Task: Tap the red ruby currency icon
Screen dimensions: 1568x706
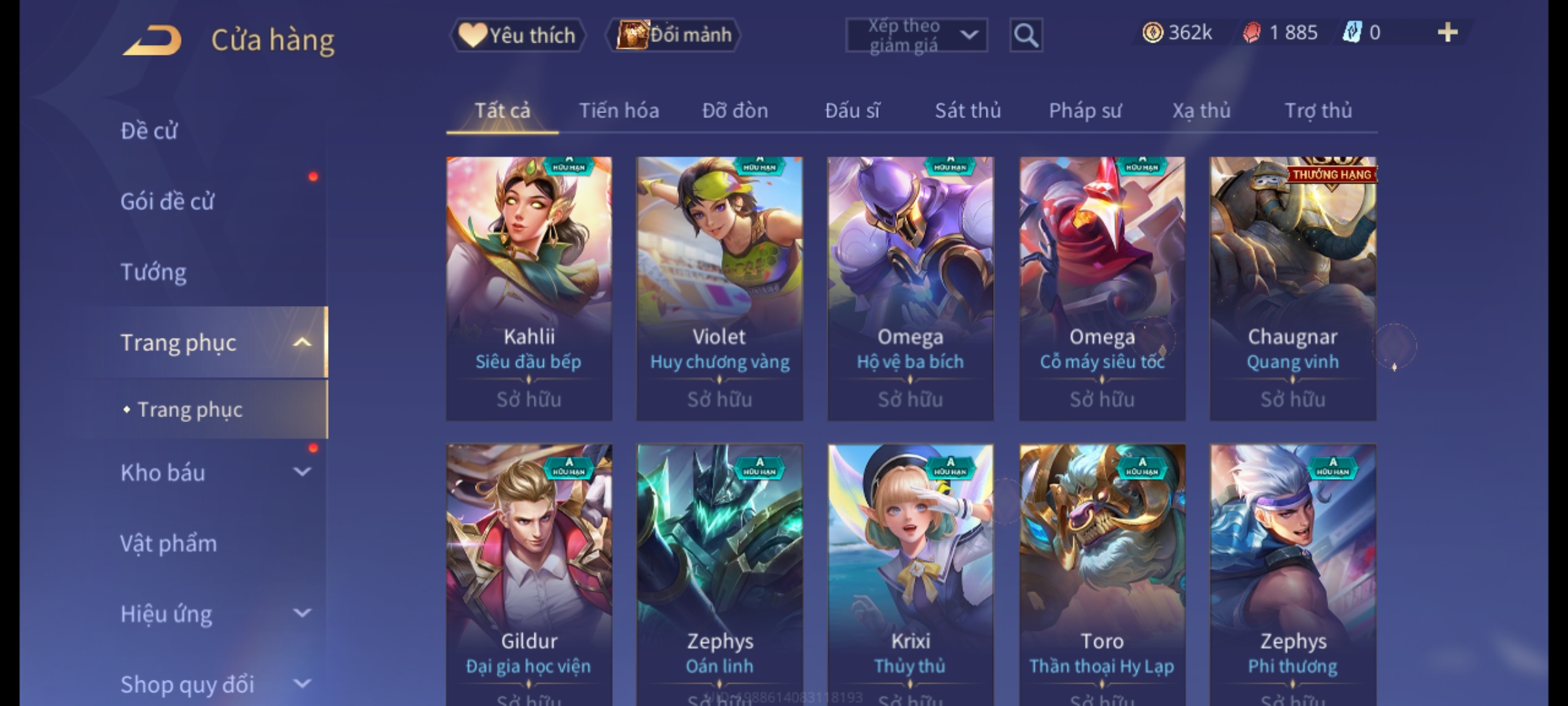Action: [1252, 33]
